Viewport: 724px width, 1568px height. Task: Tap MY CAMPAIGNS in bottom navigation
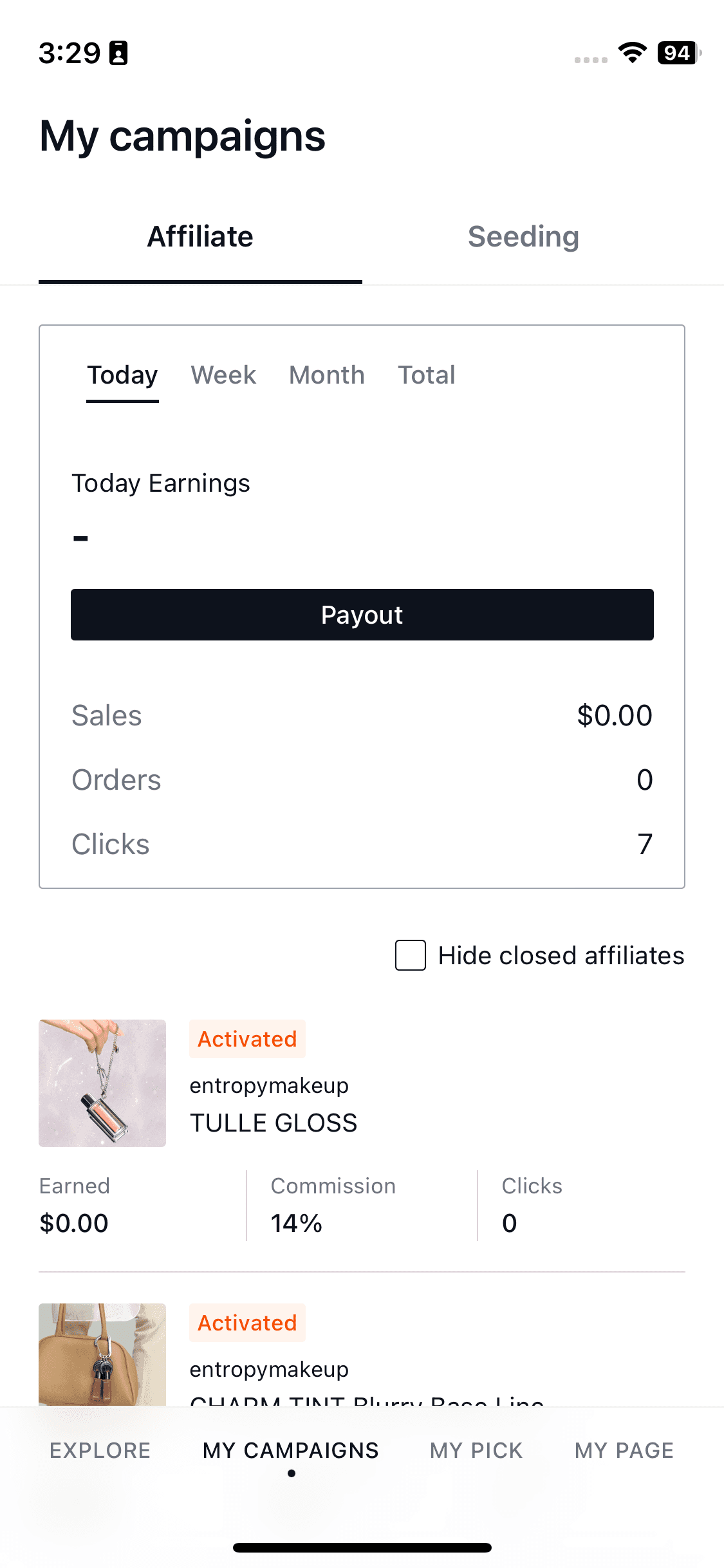pyautogui.click(x=291, y=1450)
